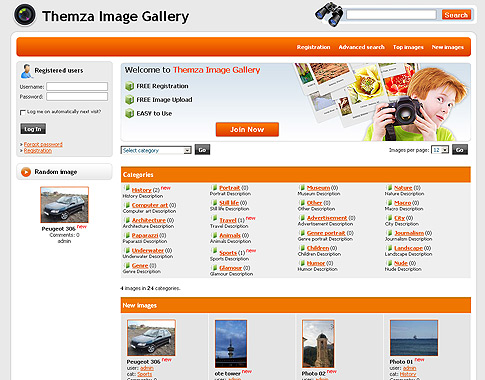485x380 pixels.
Task: Expand the Images per page dropdown
Action: click(440, 150)
